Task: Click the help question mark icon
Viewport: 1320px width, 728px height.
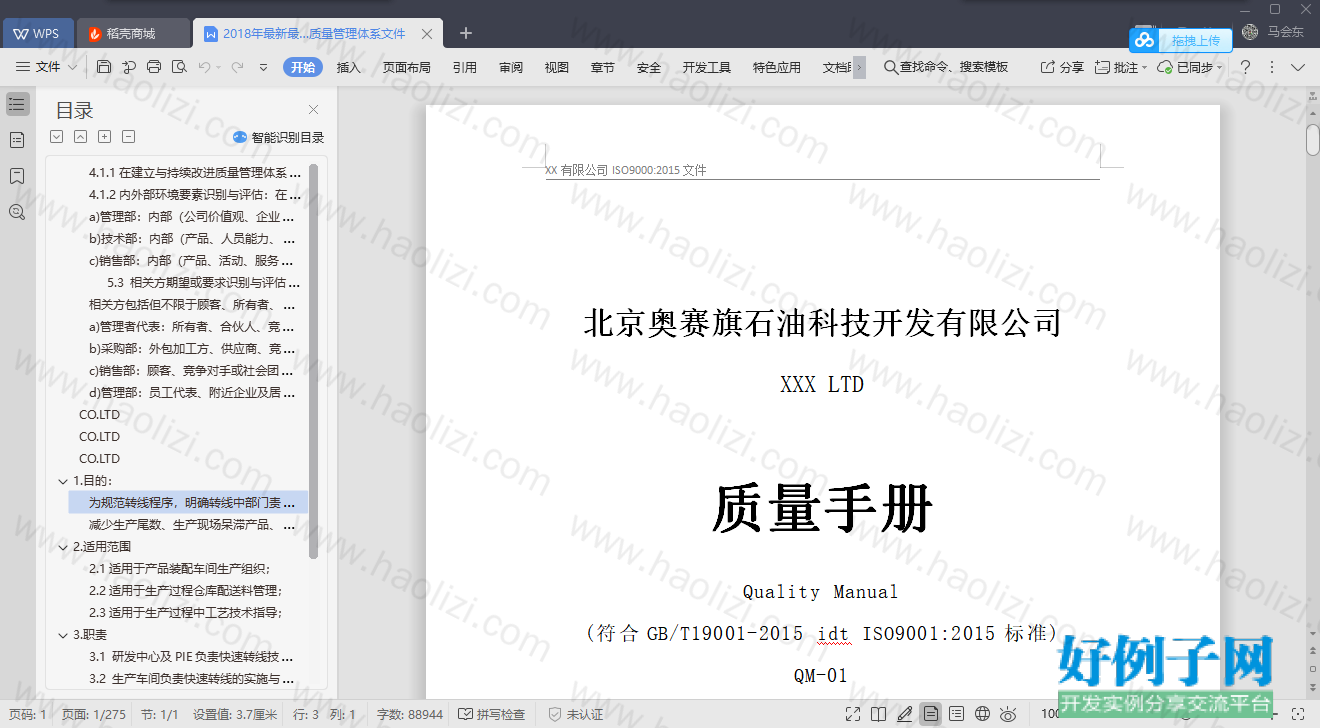Action: 1246,67
